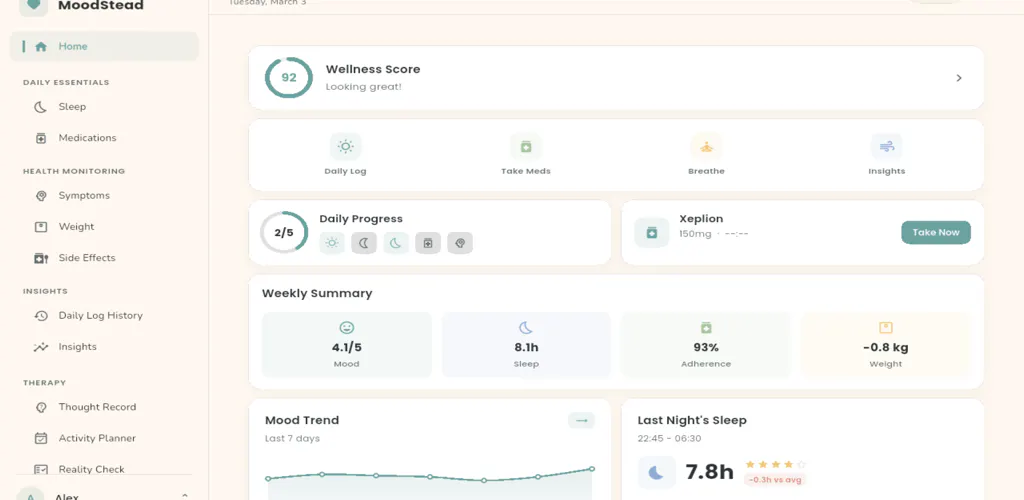Expand Wellness Score details chevron
1024x500 pixels.
[x=959, y=78]
